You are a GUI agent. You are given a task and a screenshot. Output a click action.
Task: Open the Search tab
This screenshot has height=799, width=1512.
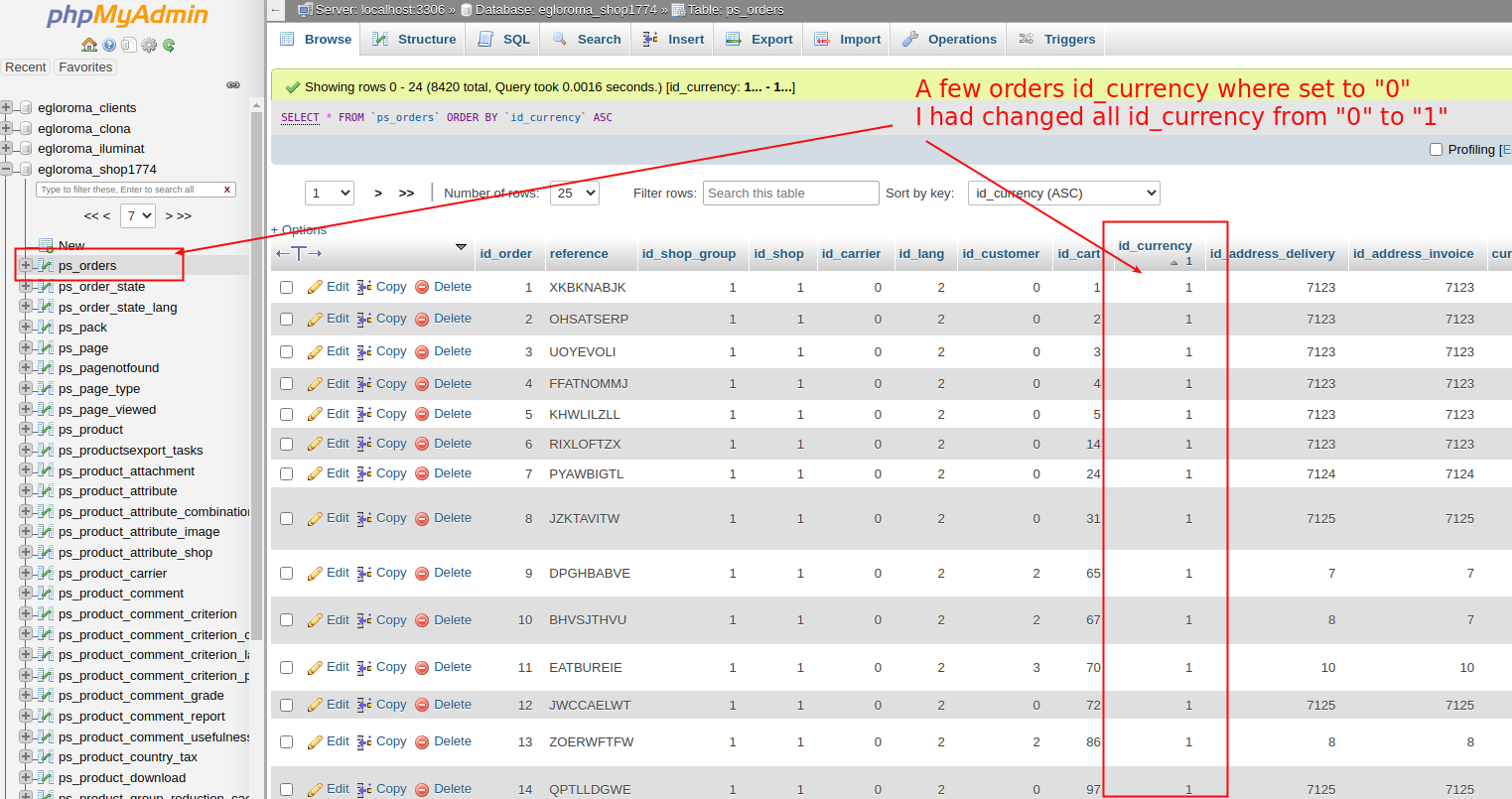pos(587,39)
